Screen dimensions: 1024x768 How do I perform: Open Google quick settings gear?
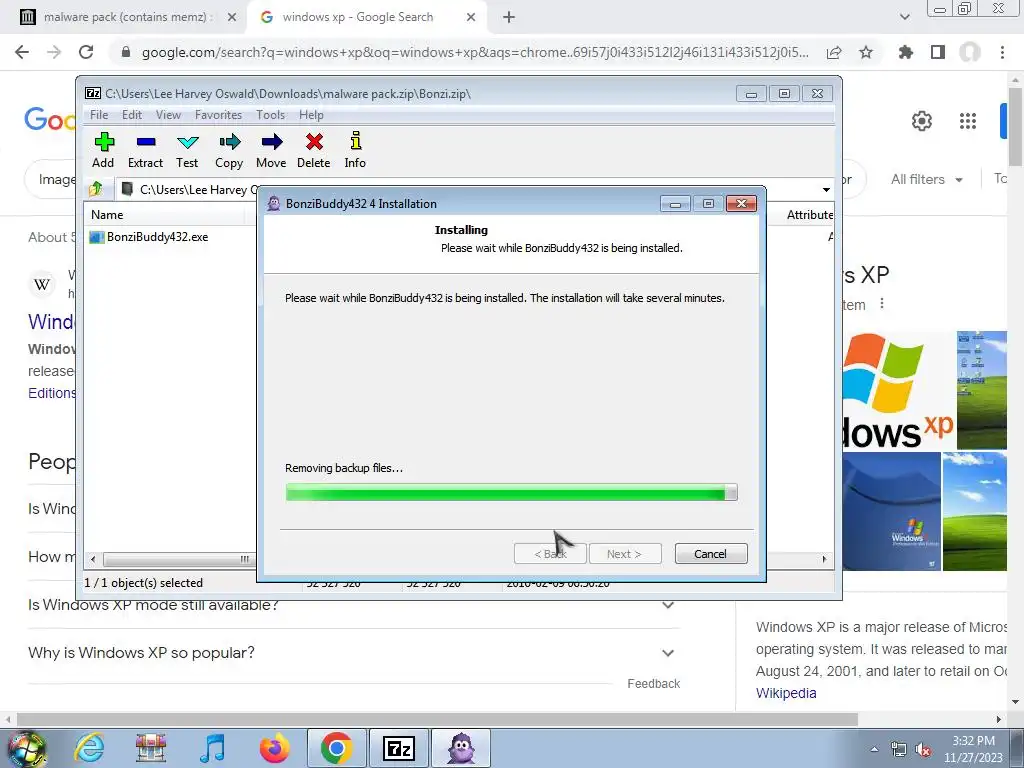tap(921, 121)
